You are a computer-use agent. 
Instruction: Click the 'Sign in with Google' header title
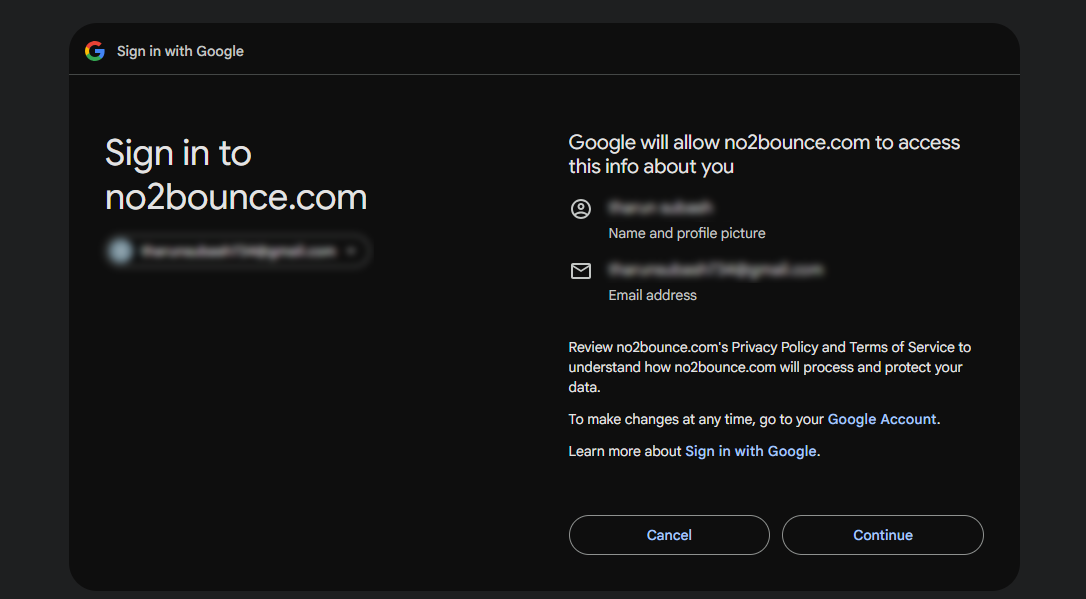tap(180, 51)
